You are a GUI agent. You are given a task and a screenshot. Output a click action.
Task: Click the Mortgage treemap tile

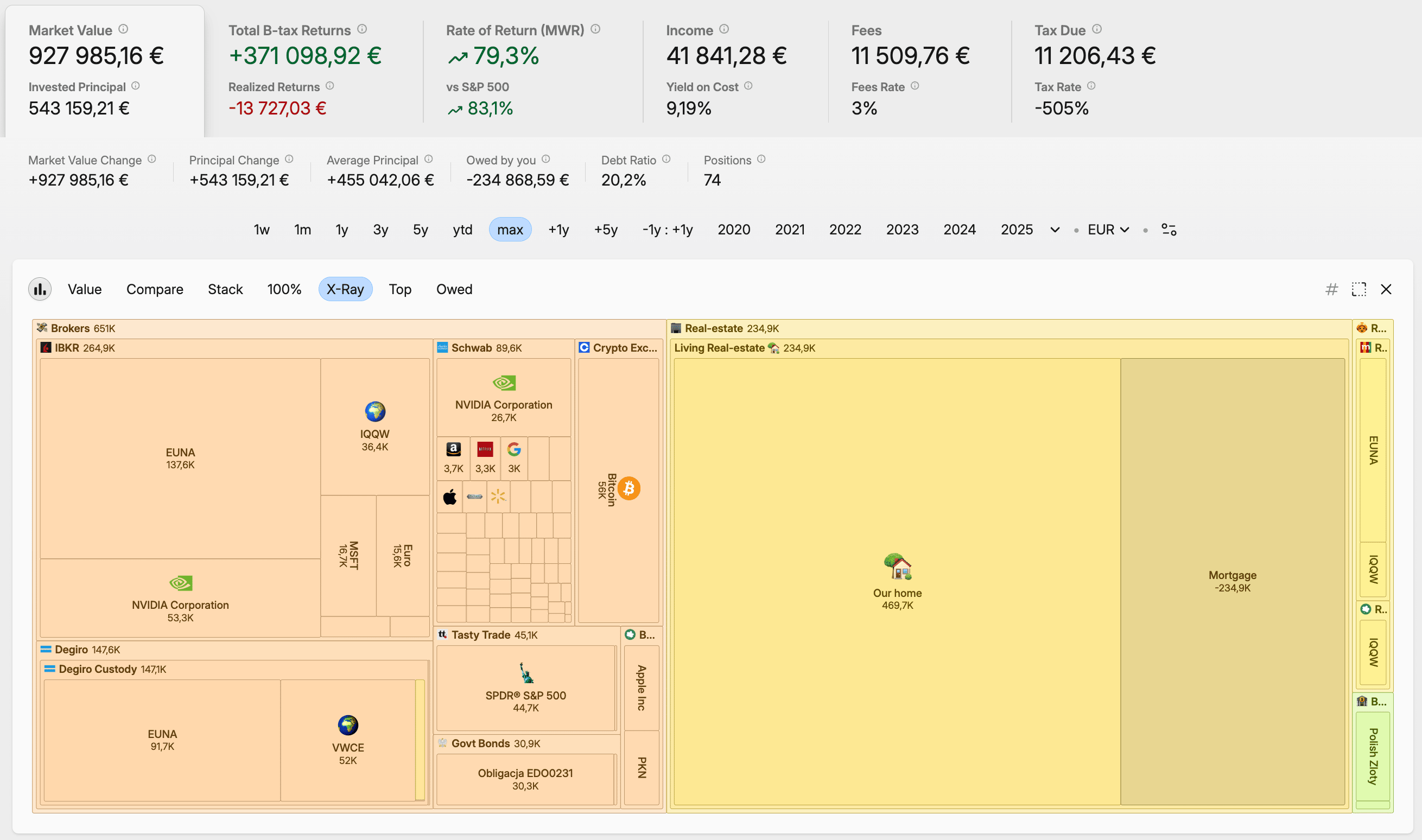[1233, 581]
